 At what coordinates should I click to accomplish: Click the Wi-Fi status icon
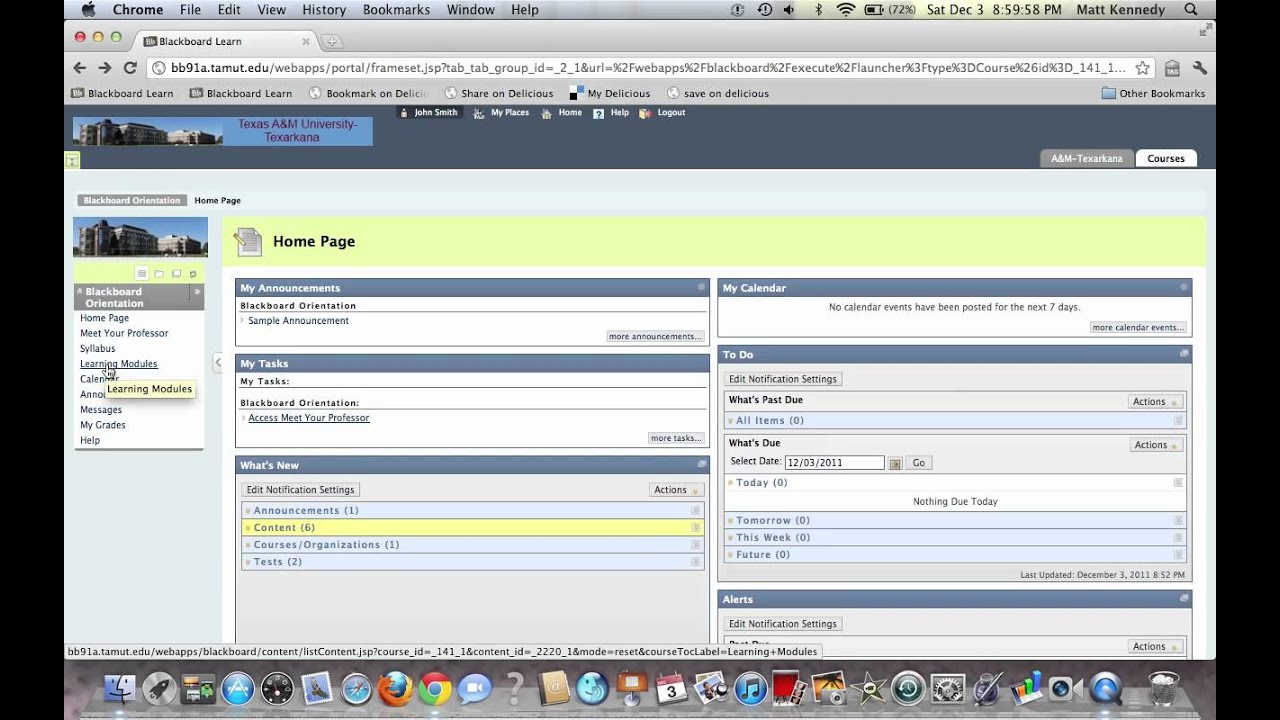[846, 10]
